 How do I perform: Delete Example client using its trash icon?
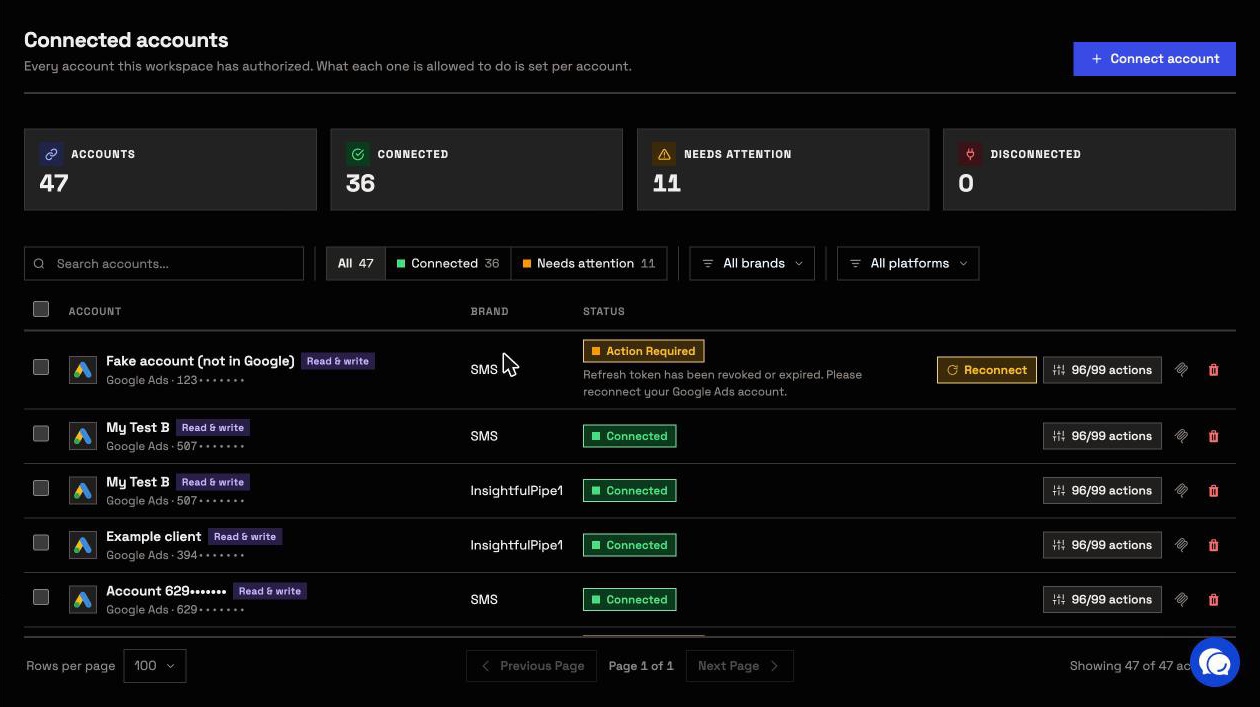[1214, 545]
